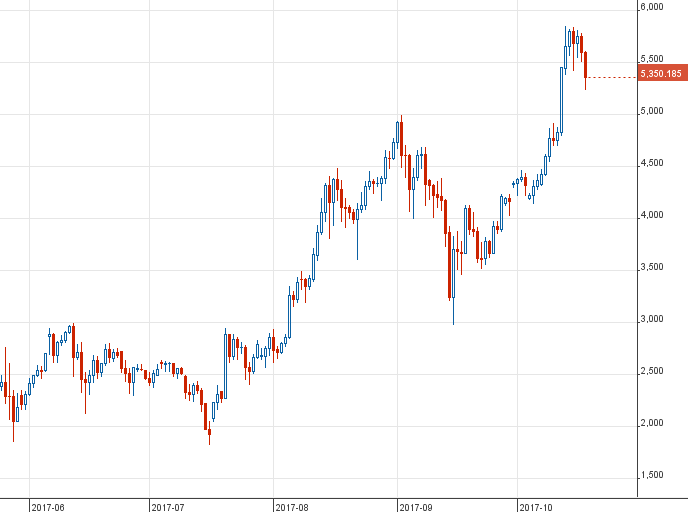Click the 4,500 price axis label
The image size is (688, 512).
(652, 163)
